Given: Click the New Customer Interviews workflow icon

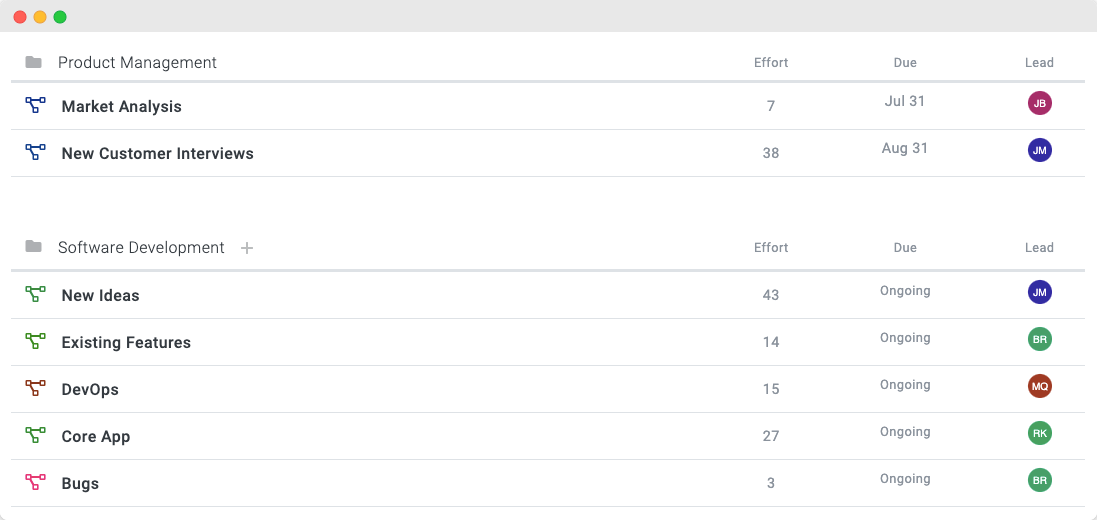Looking at the screenshot, I should 35,152.
